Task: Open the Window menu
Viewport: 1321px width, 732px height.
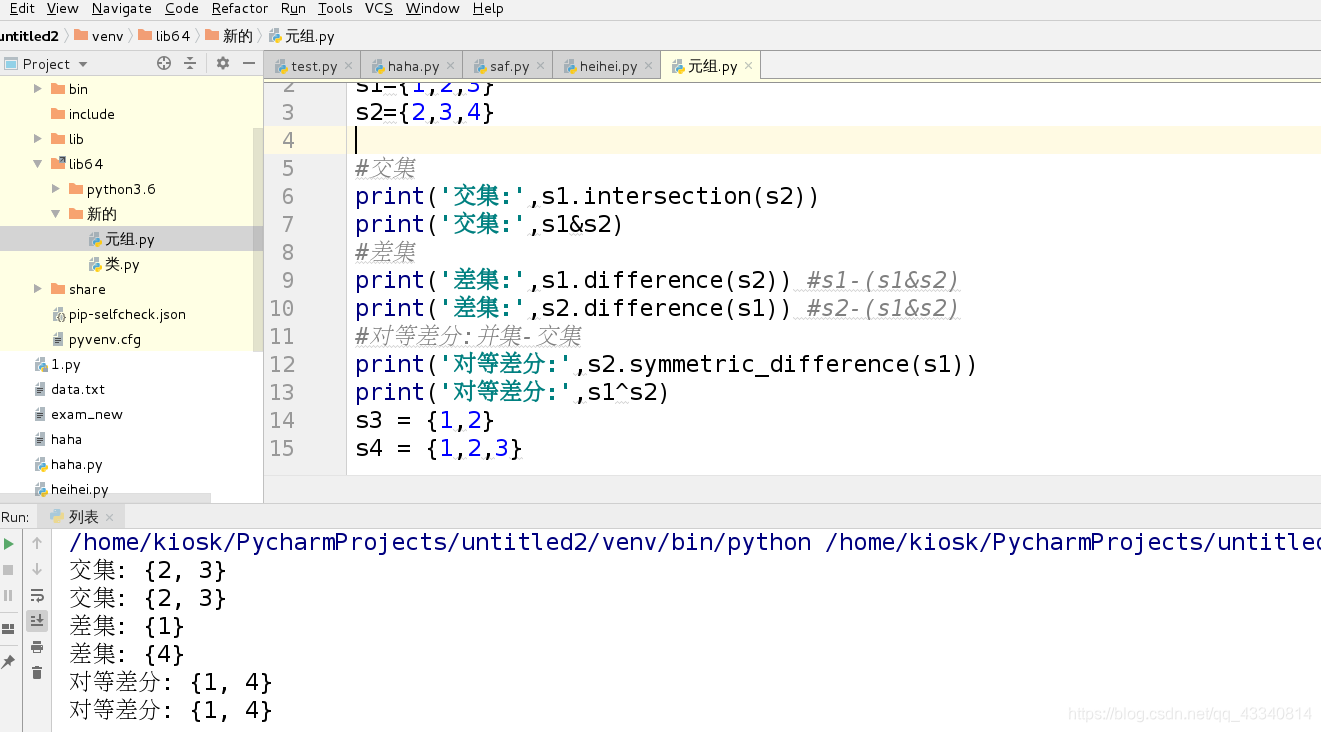Action: 433,8
